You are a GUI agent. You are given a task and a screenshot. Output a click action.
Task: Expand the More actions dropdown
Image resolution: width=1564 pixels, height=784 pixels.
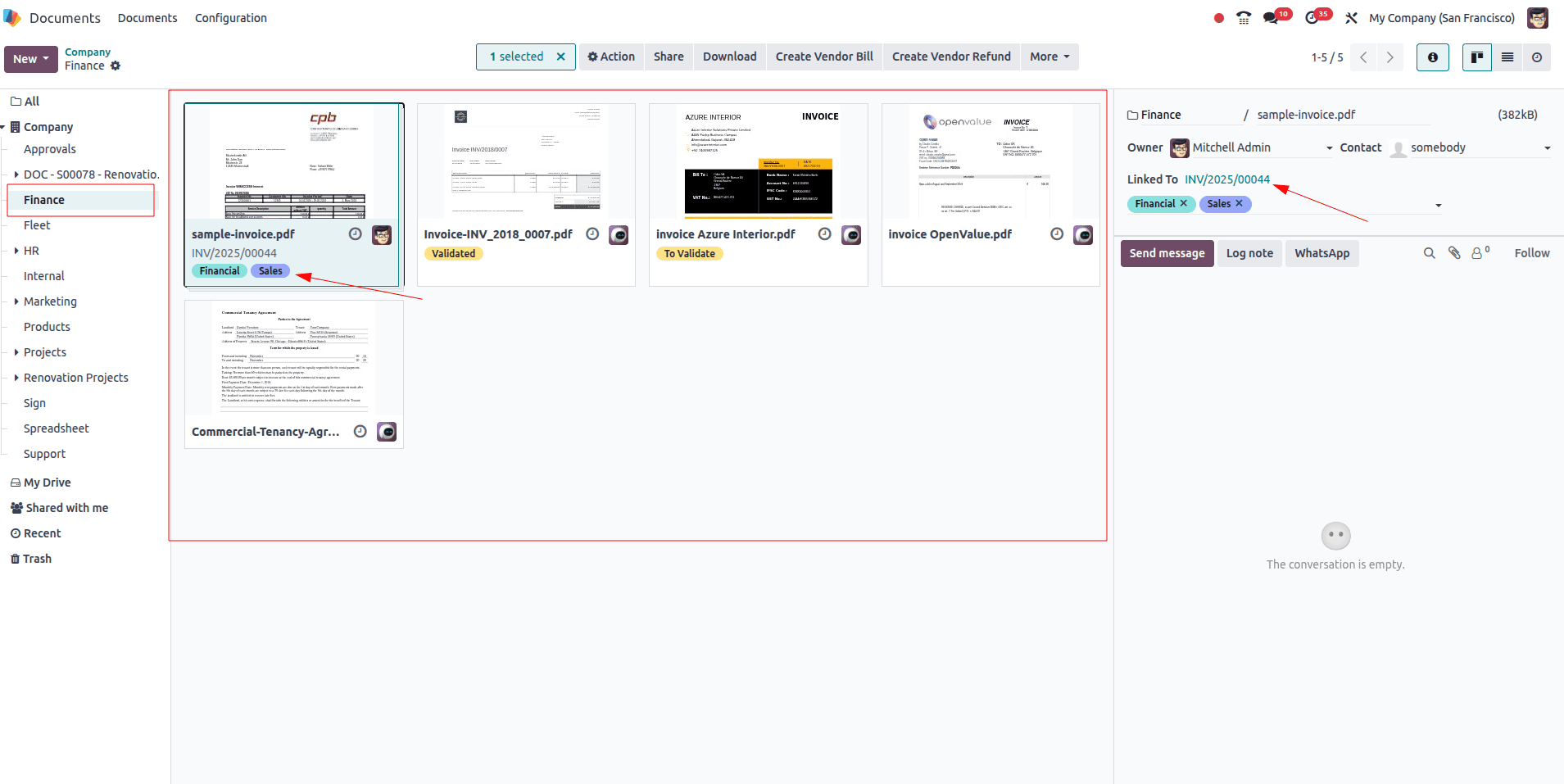[x=1049, y=57]
